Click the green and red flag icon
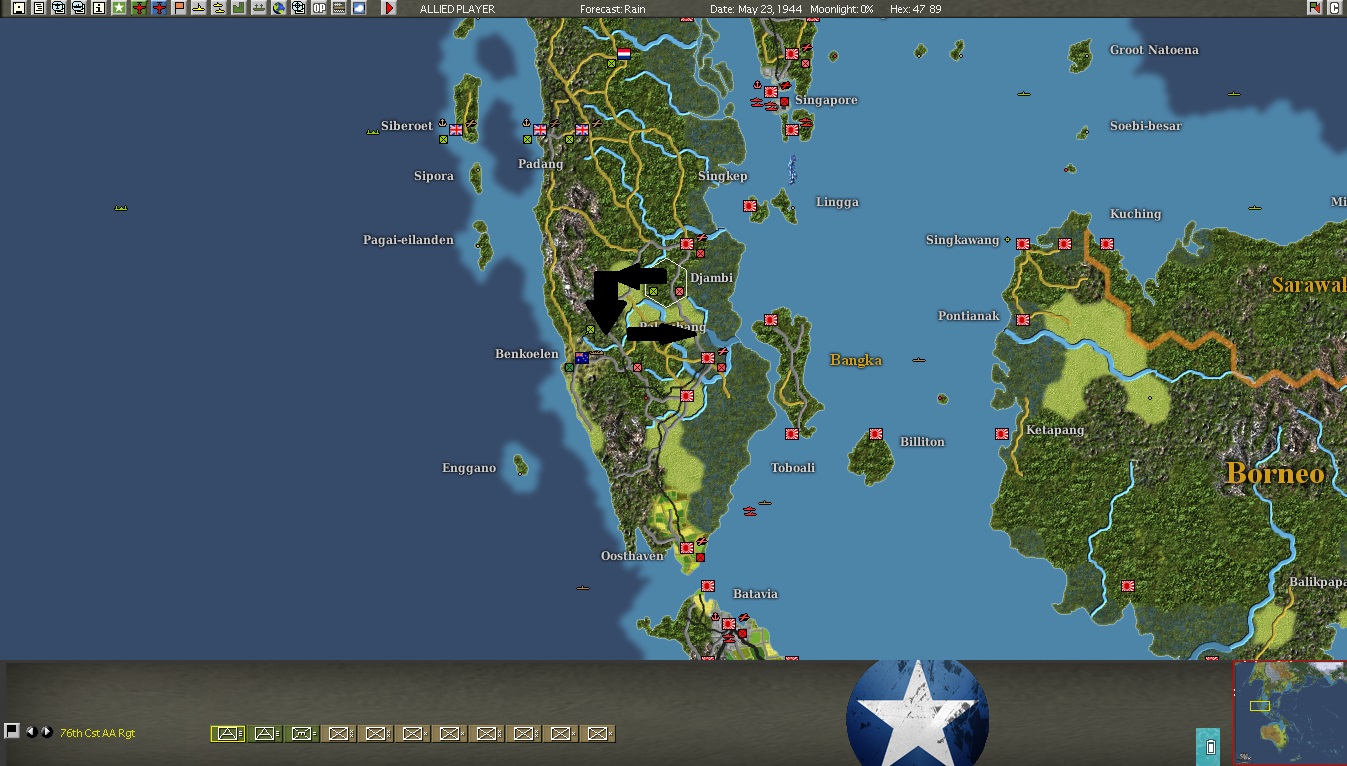The width and height of the screenshot is (1347, 766). click(1314, 8)
